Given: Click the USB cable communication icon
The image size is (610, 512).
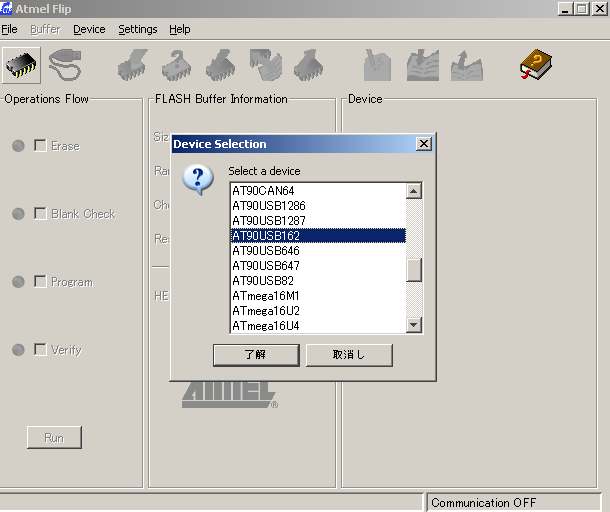Looking at the screenshot, I should pos(65,65).
